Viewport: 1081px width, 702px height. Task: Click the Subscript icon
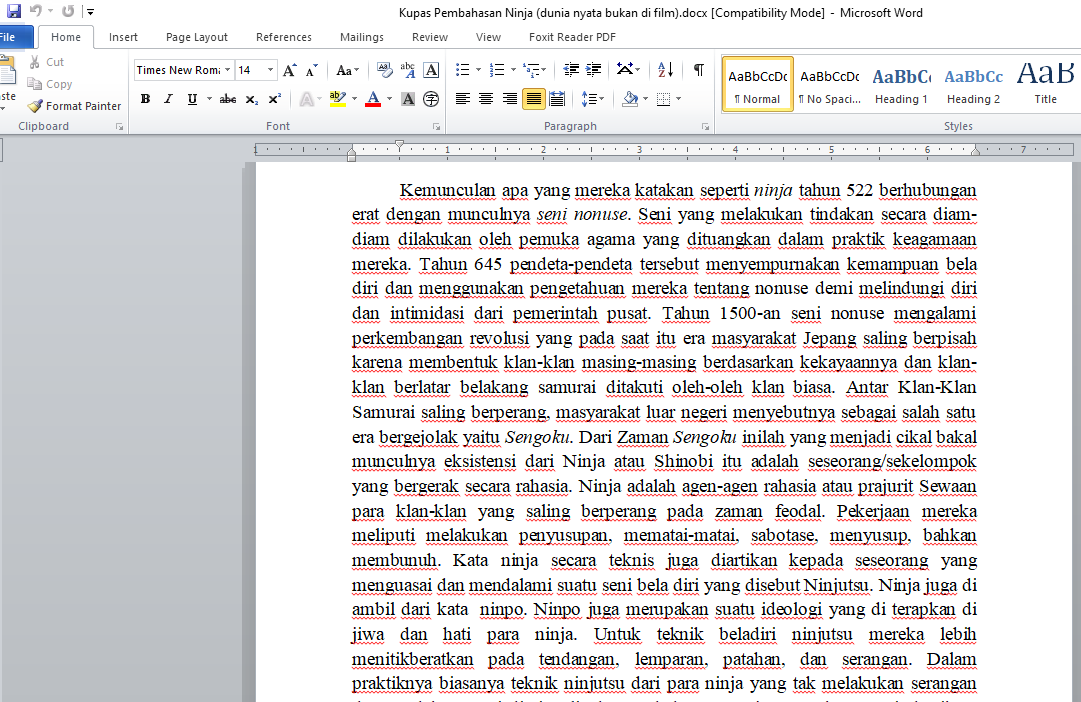click(252, 99)
